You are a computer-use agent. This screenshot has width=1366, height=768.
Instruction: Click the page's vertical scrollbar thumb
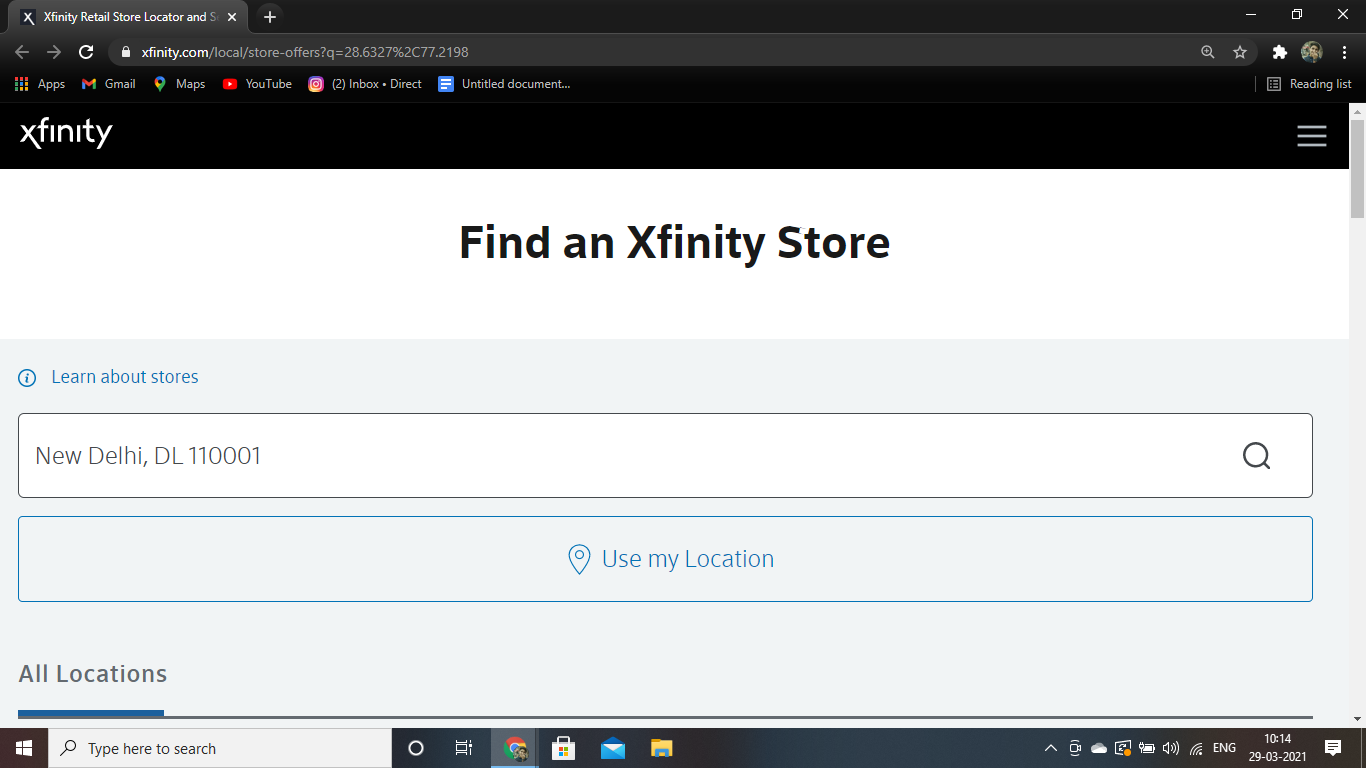(x=1357, y=168)
